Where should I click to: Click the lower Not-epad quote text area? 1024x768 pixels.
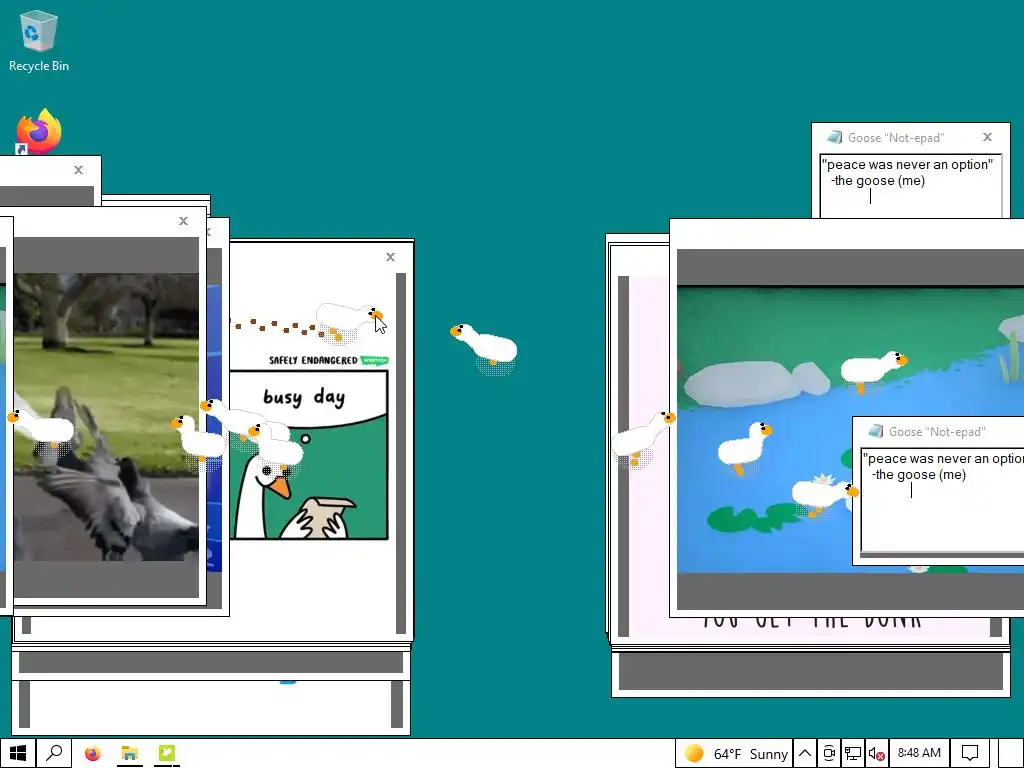pos(942,500)
